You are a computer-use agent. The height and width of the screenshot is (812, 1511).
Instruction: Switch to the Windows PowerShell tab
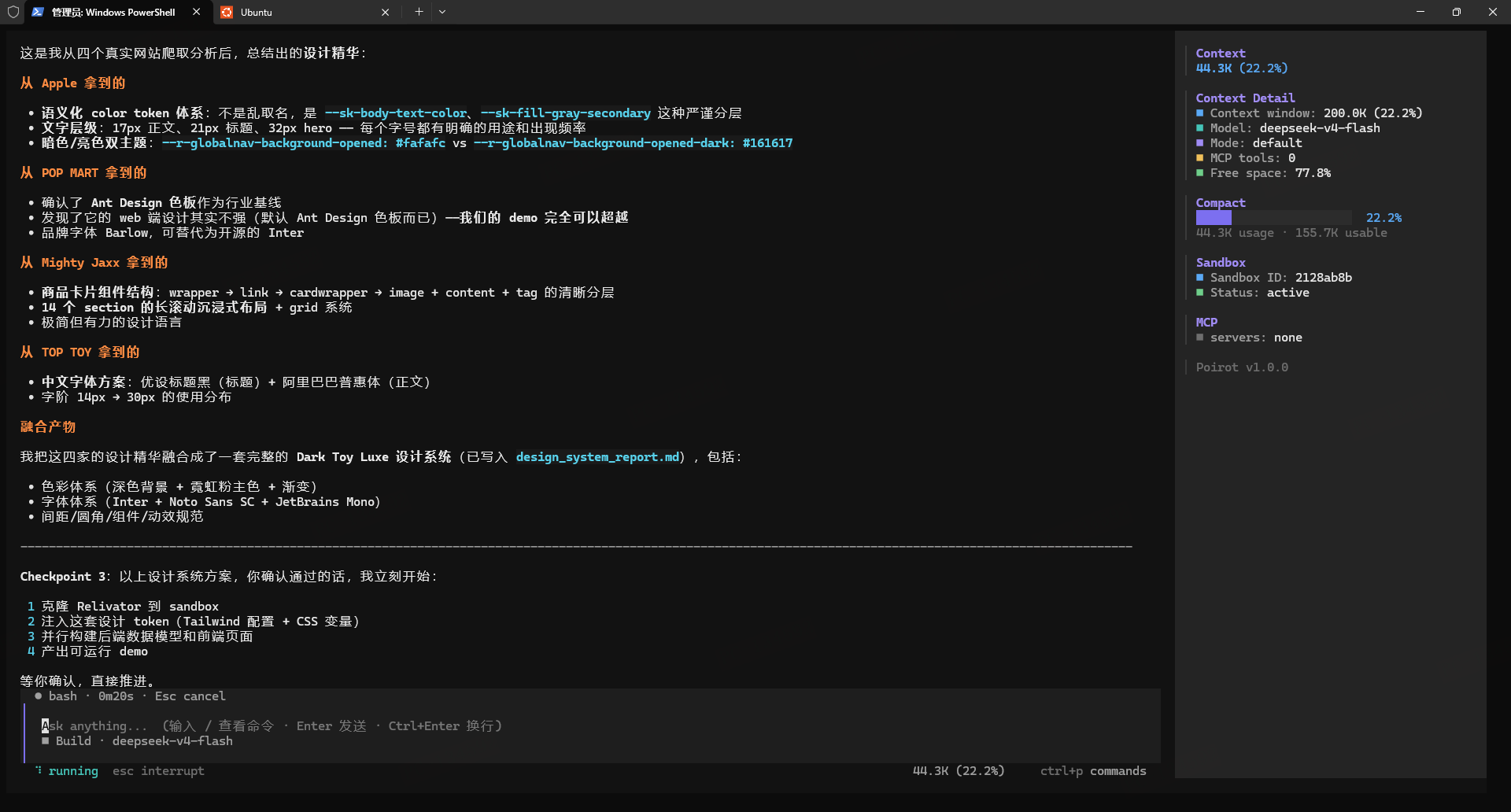(116, 12)
